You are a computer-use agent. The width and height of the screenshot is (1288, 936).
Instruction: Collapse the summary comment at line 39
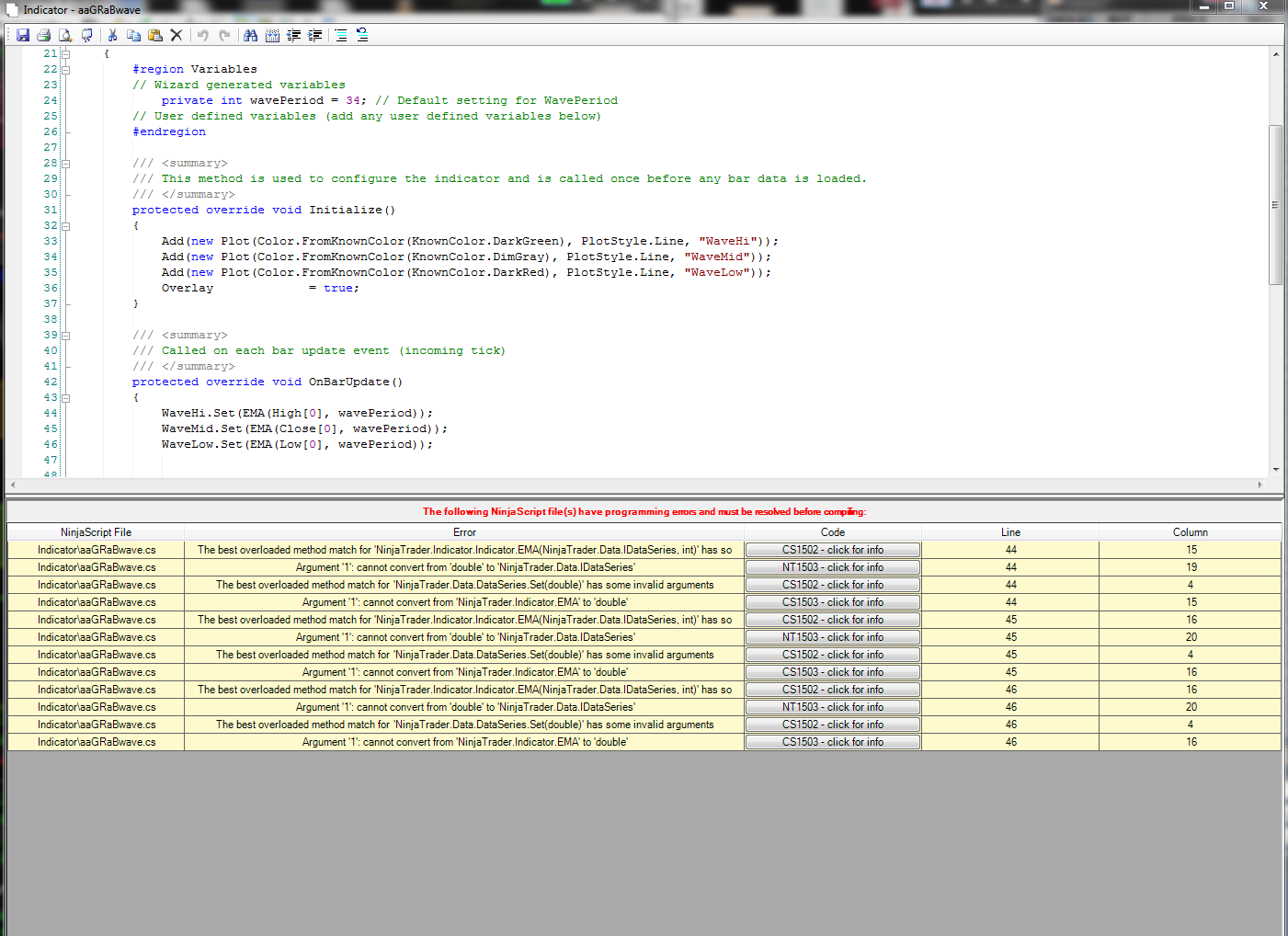tap(66, 335)
